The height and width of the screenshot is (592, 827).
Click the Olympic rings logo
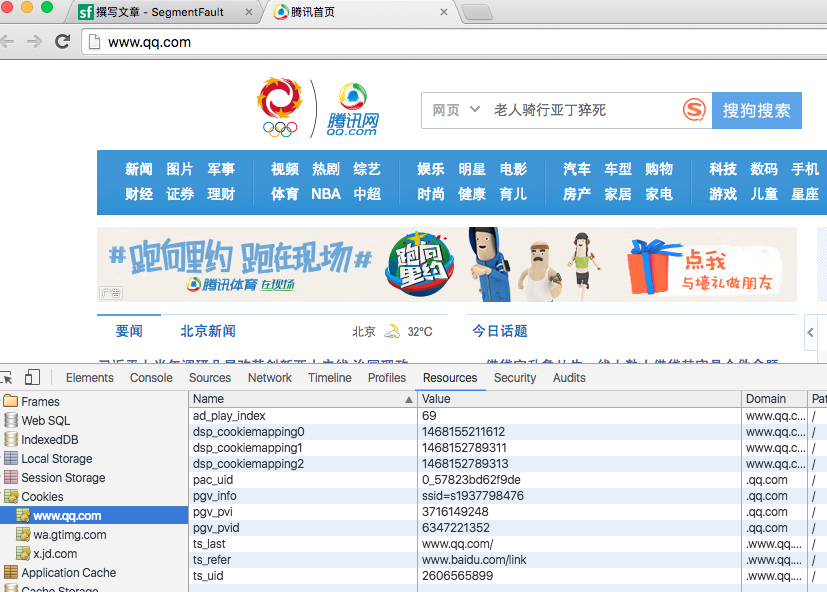click(x=280, y=129)
